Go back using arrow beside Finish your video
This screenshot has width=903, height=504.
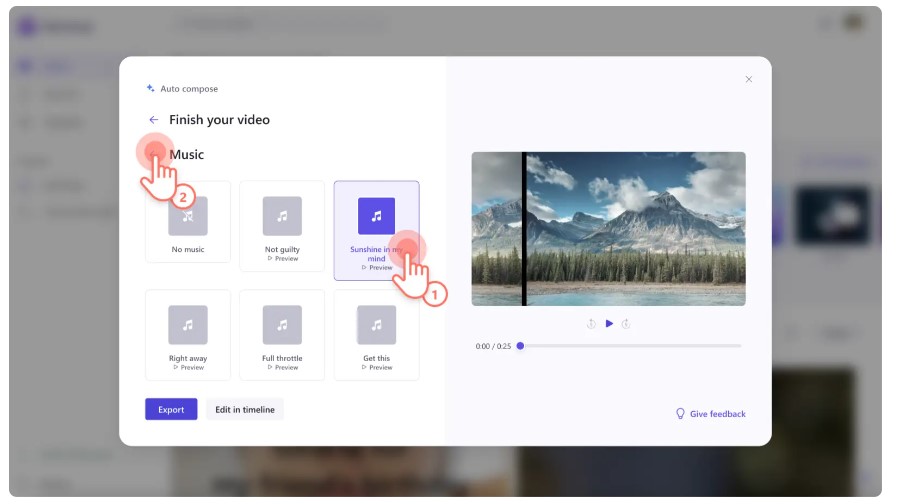[153, 120]
